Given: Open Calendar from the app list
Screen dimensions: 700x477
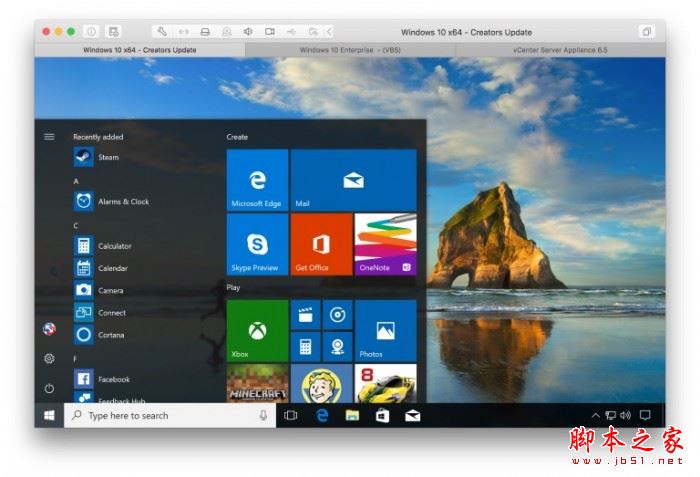Looking at the screenshot, I should [112, 268].
